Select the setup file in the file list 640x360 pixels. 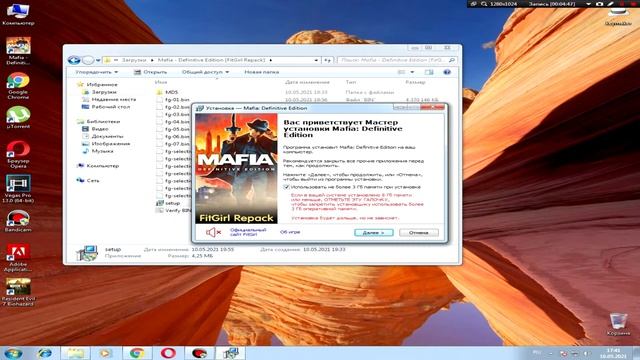click(x=168, y=203)
